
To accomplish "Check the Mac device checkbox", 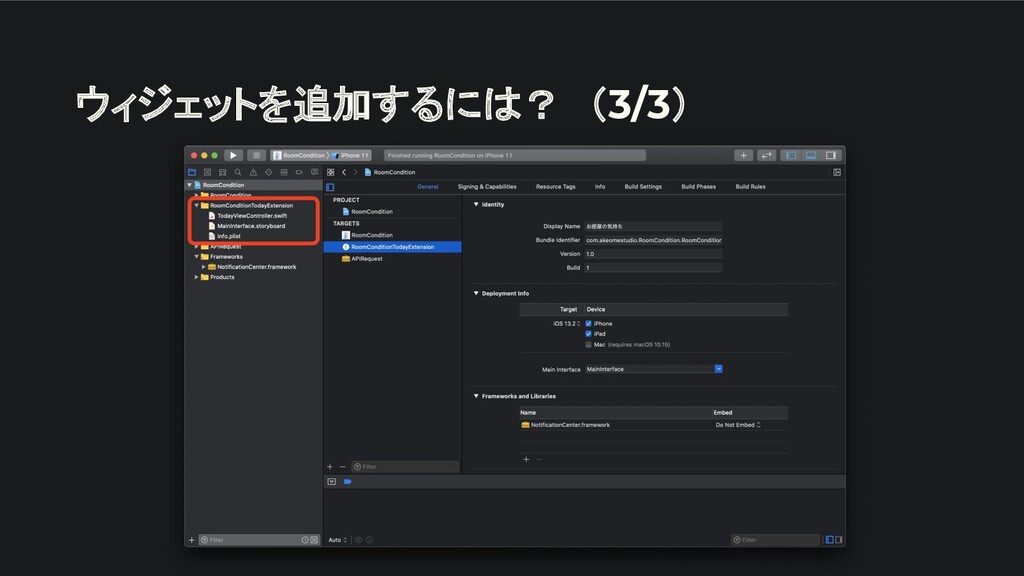I will [x=588, y=344].
